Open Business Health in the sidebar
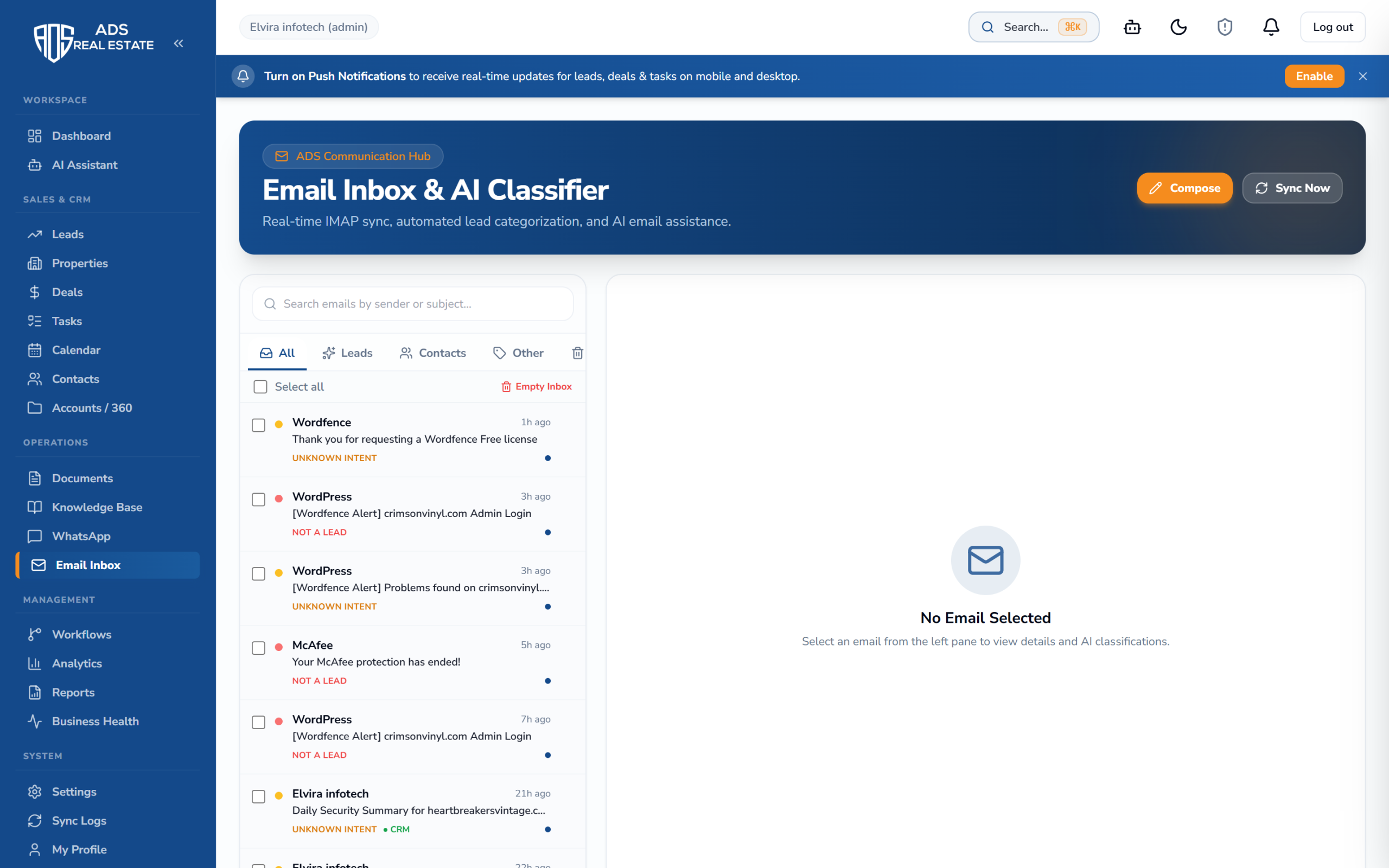The width and height of the screenshot is (1389, 868). coord(108,721)
